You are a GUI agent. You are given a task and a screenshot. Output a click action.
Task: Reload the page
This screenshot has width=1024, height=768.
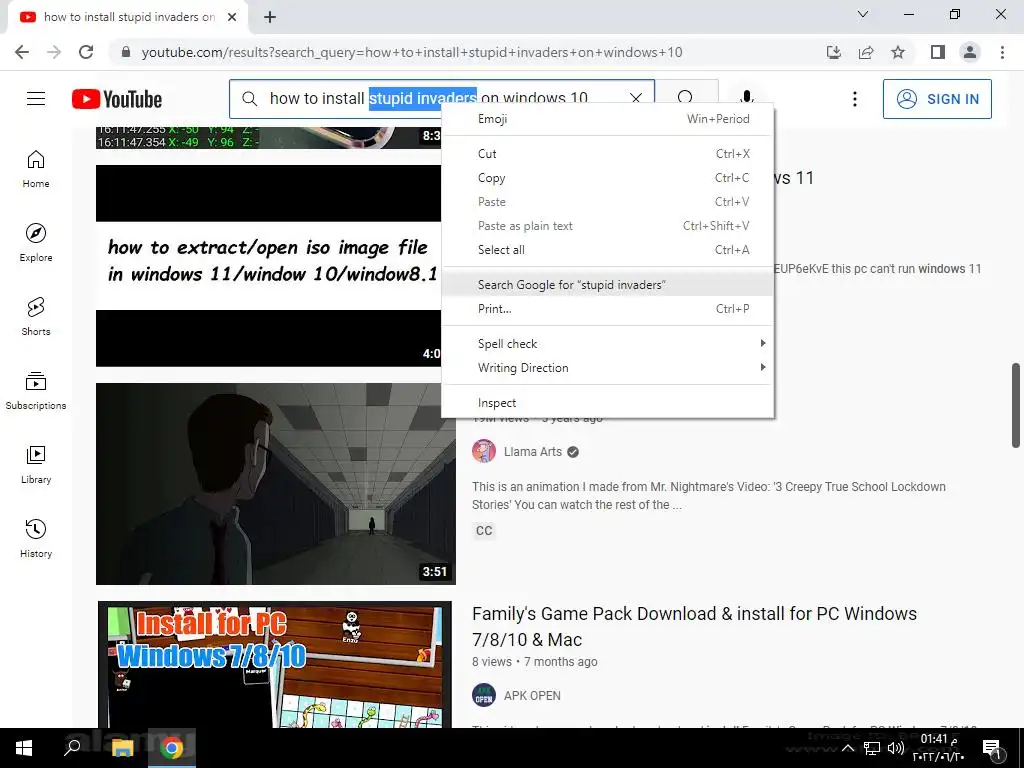pyautogui.click(x=86, y=52)
